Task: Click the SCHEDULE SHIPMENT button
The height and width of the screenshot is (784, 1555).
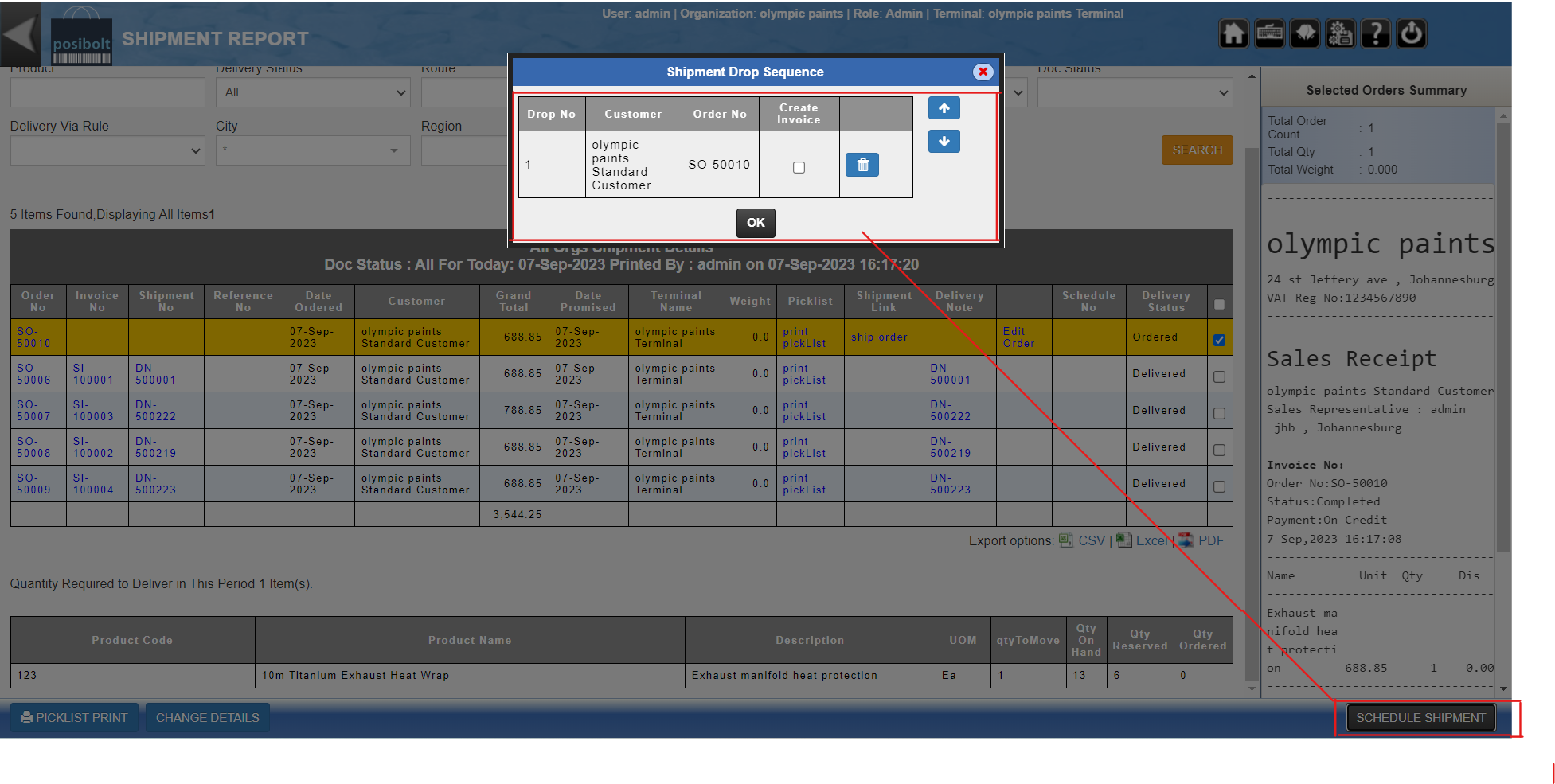Action: click(x=1420, y=717)
